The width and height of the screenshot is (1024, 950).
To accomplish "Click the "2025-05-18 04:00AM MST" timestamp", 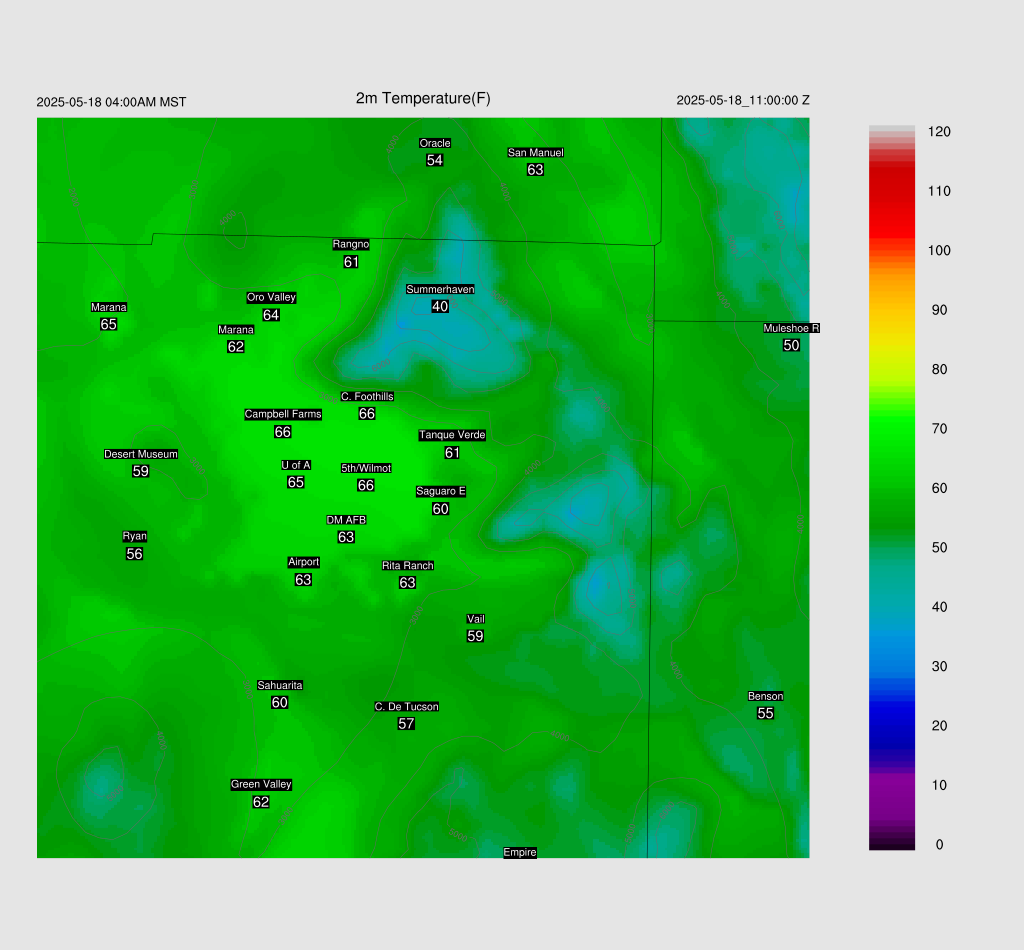I will pyautogui.click(x=111, y=102).
